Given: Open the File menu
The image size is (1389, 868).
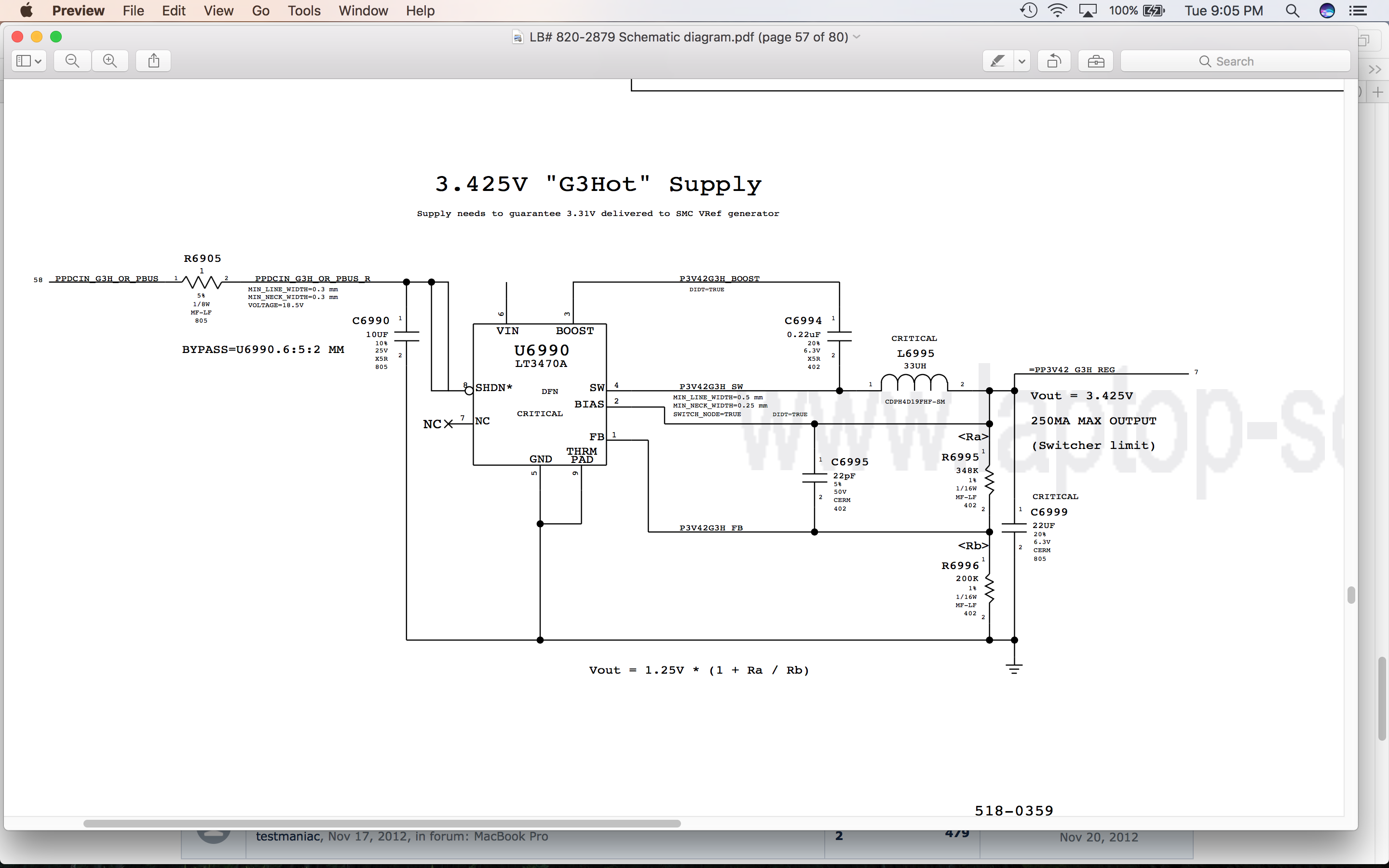Looking at the screenshot, I should tap(133, 10).
